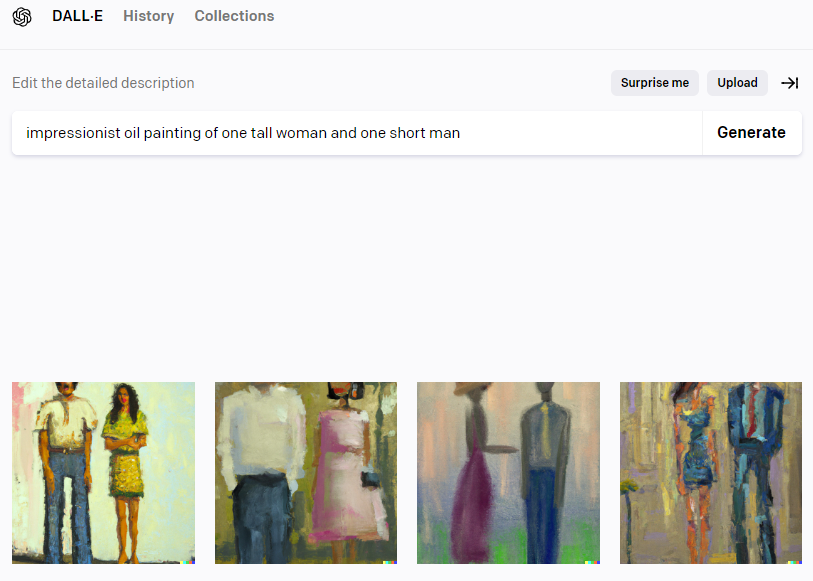The height and width of the screenshot is (581, 813).
Task: Switch to the History tab
Action: (x=148, y=16)
